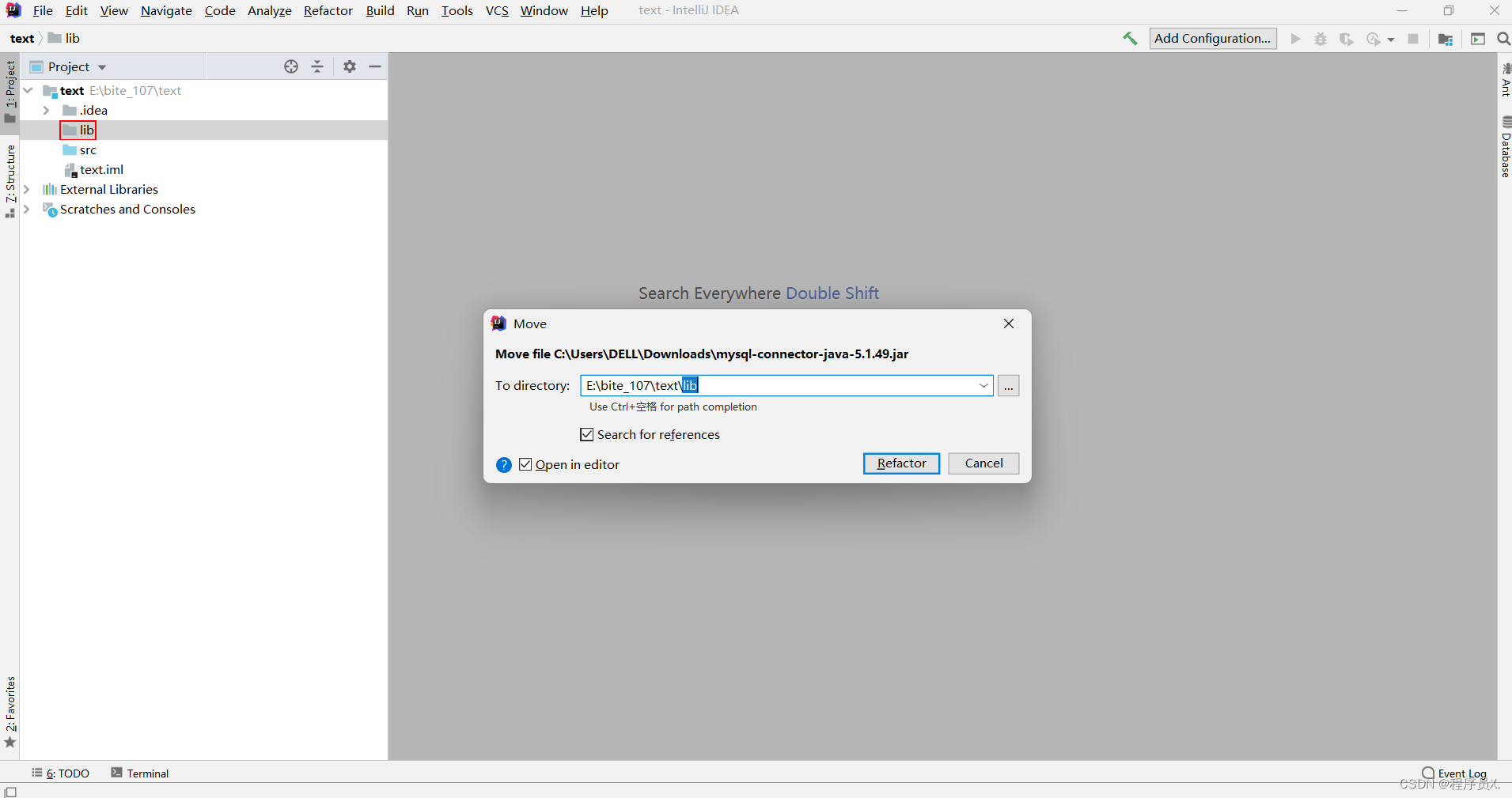Click the Build project hammer icon
The image size is (1512, 798).
pyautogui.click(x=1130, y=38)
